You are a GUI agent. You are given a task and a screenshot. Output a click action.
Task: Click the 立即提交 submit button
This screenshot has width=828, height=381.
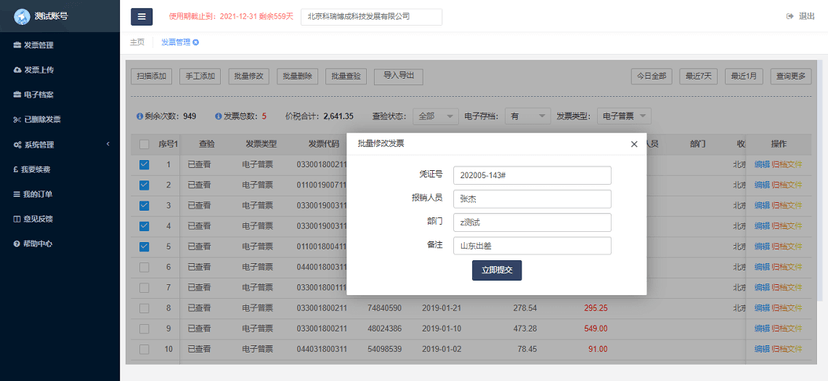[497, 270]
